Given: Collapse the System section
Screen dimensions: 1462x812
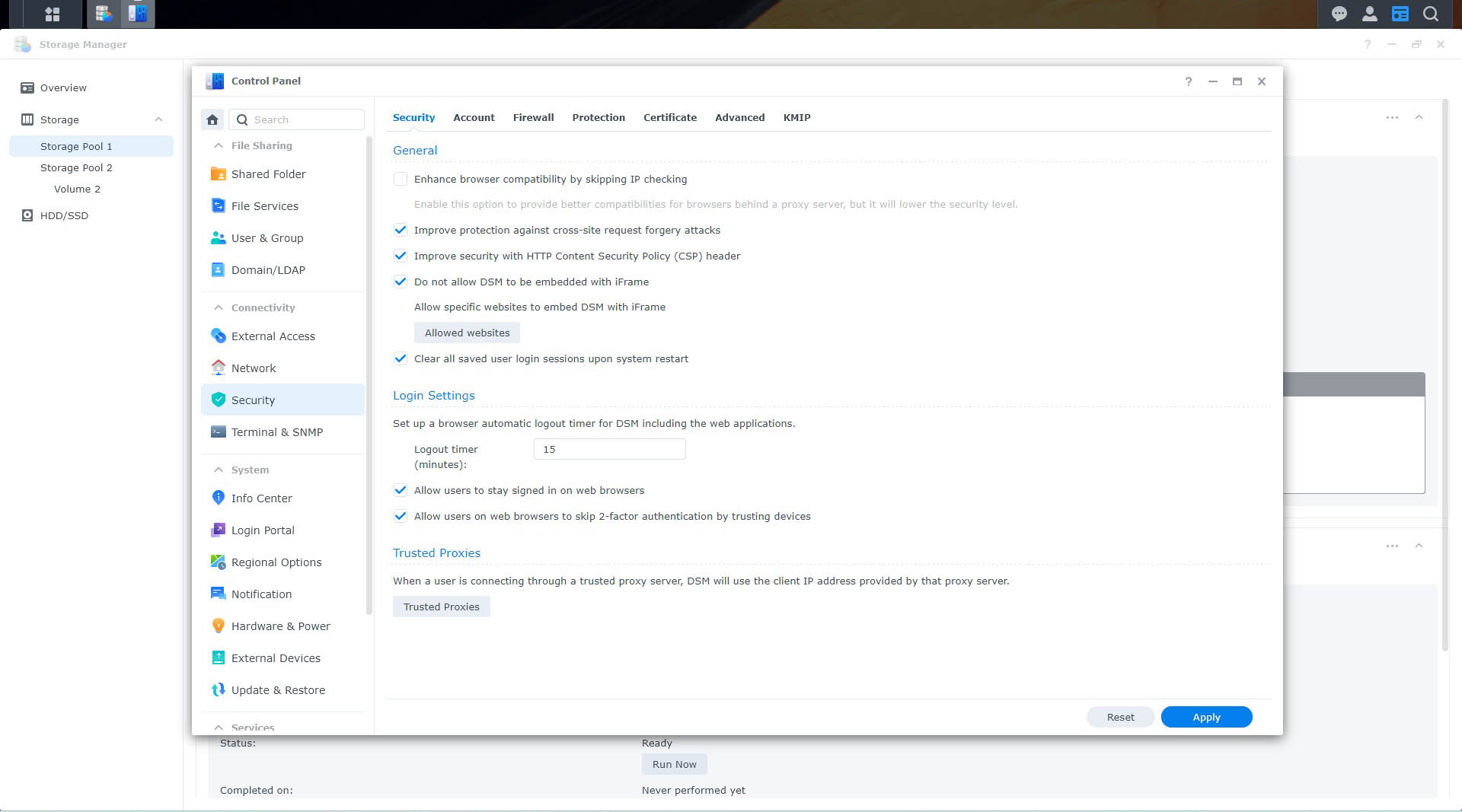Looking at the screenshot, I should tap(219, 470).
